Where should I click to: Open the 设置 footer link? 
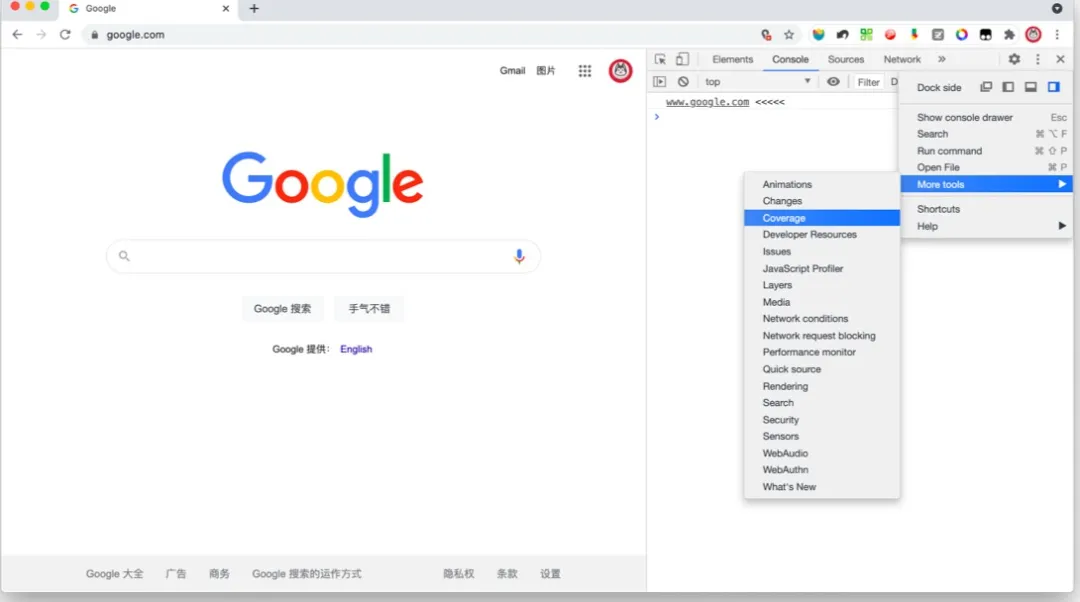pos(550,574)
